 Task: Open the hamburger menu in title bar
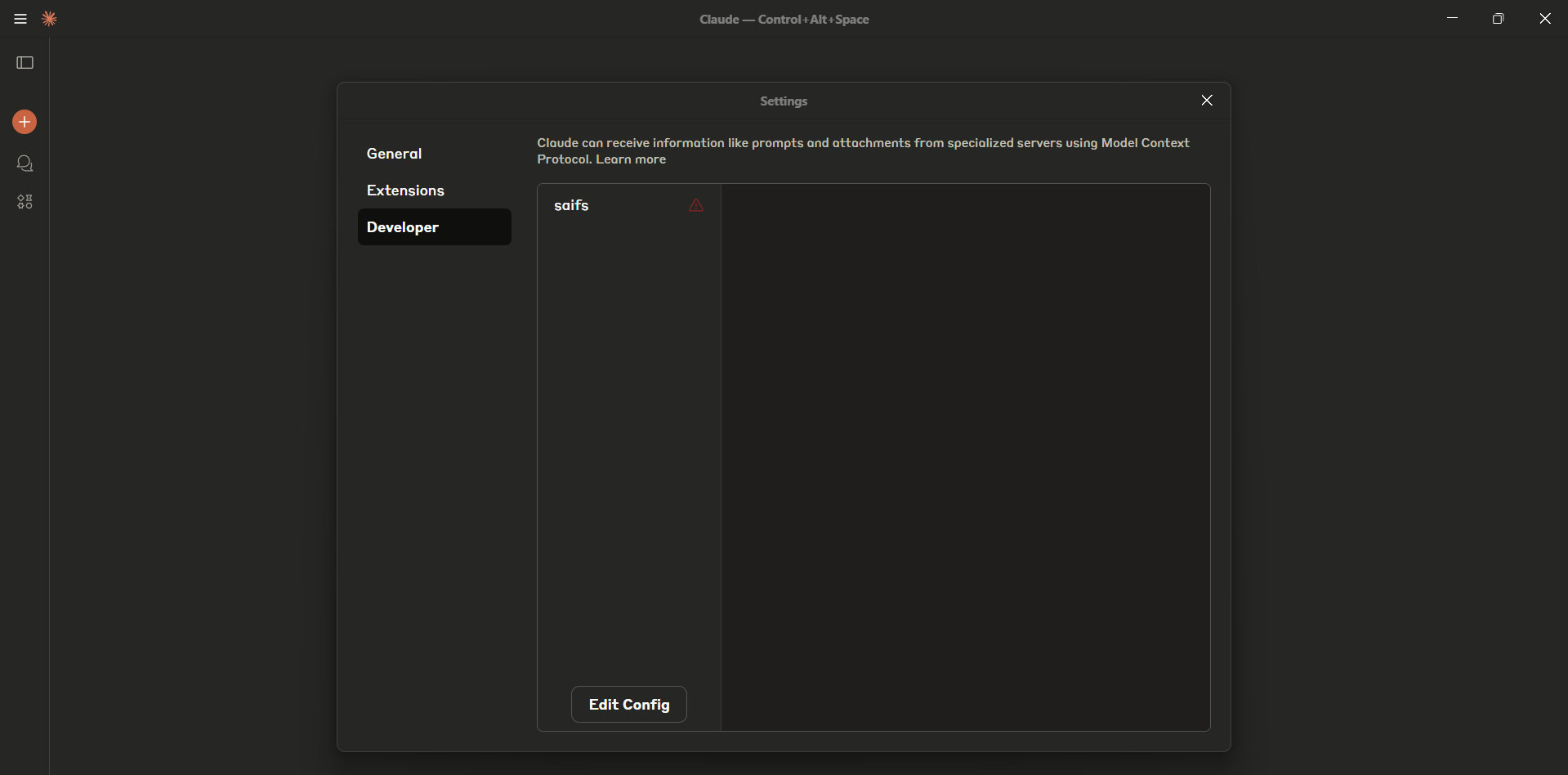[20, 19]
